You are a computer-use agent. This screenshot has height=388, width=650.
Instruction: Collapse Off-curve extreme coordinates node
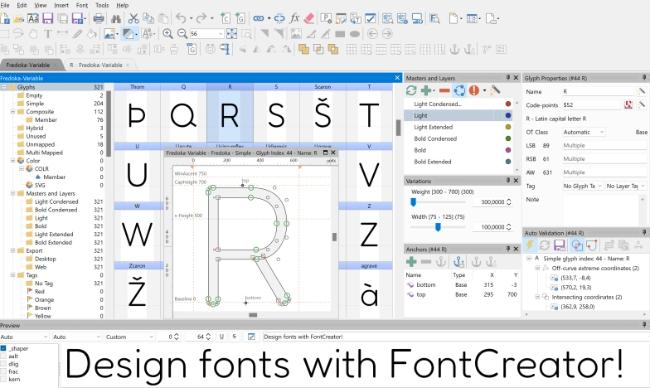[538, 268]
